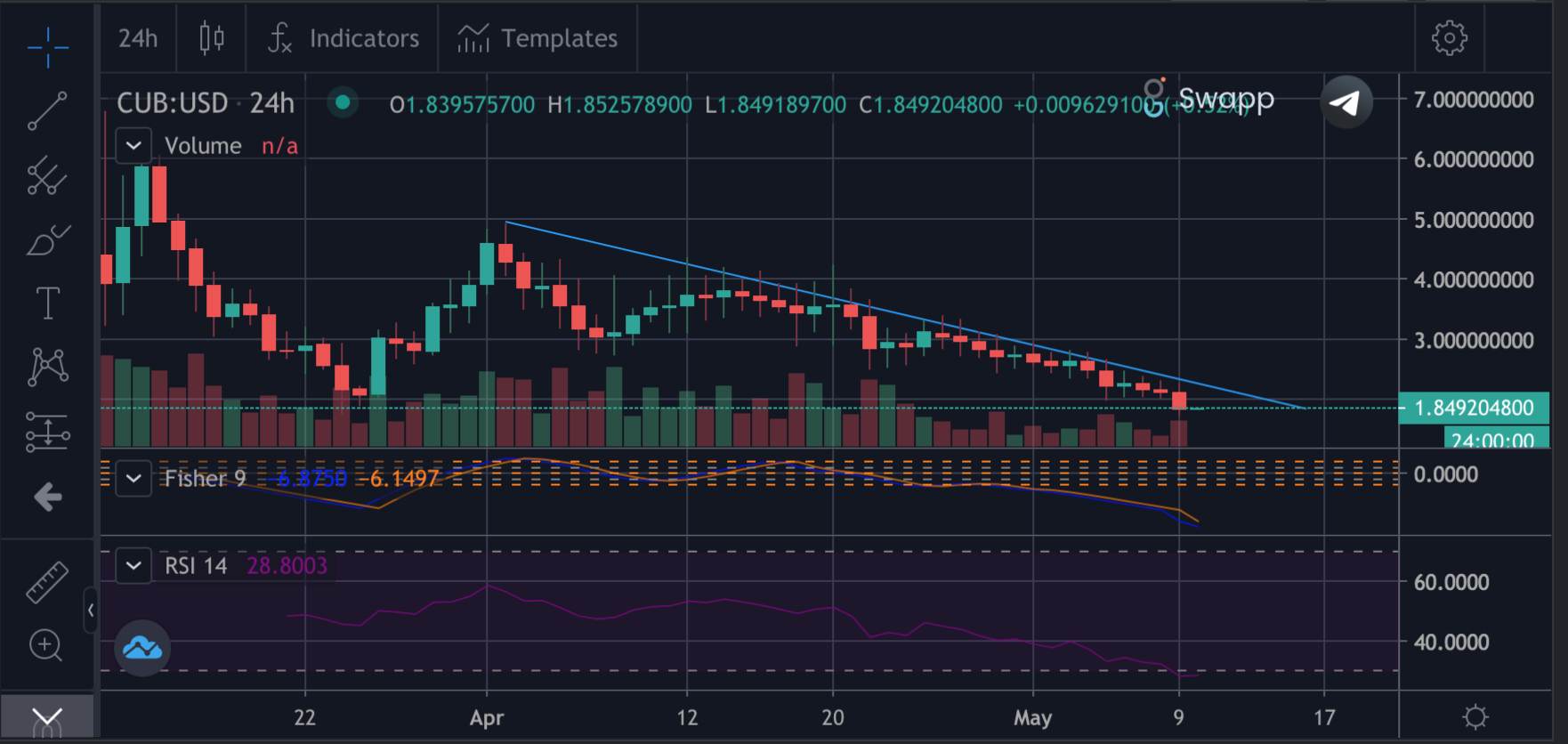Open the cloud publish button

coord(142,648)
